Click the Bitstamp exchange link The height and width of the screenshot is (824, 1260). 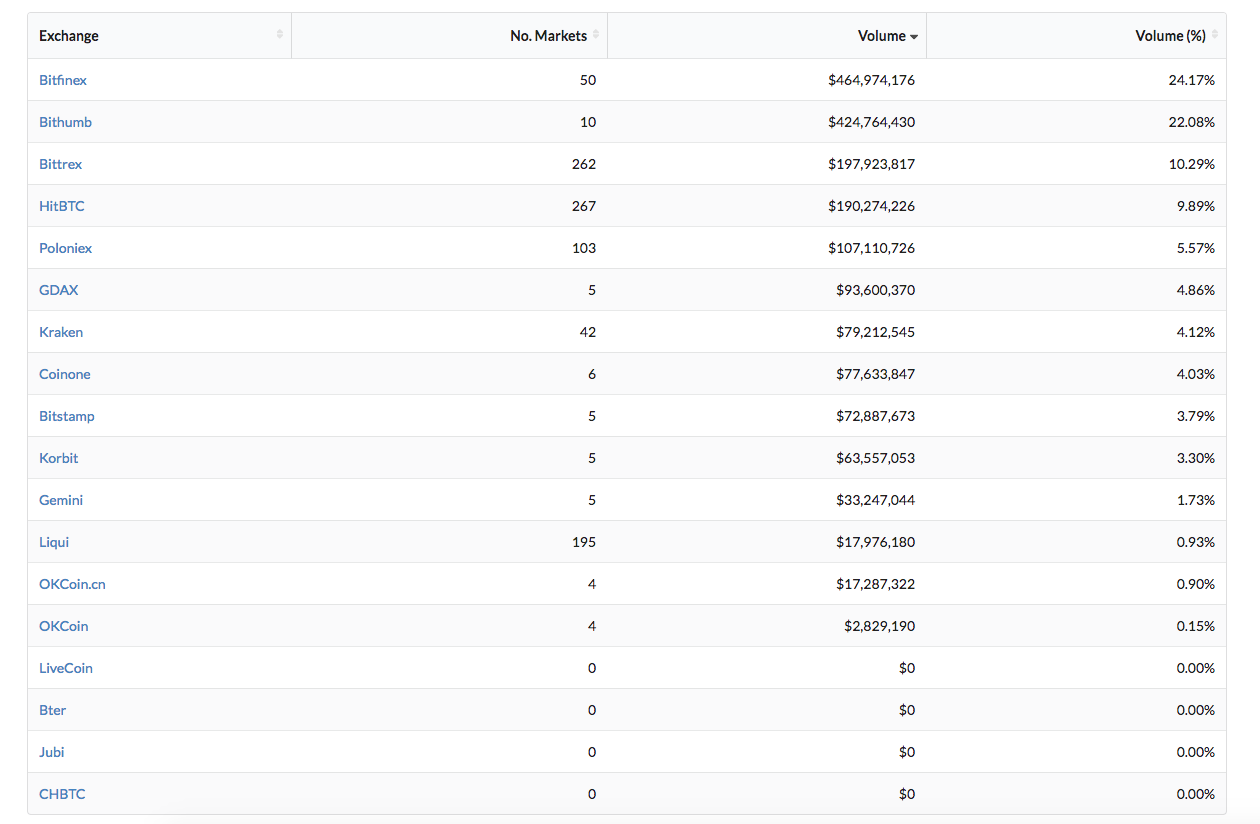(x=67, y=416)
